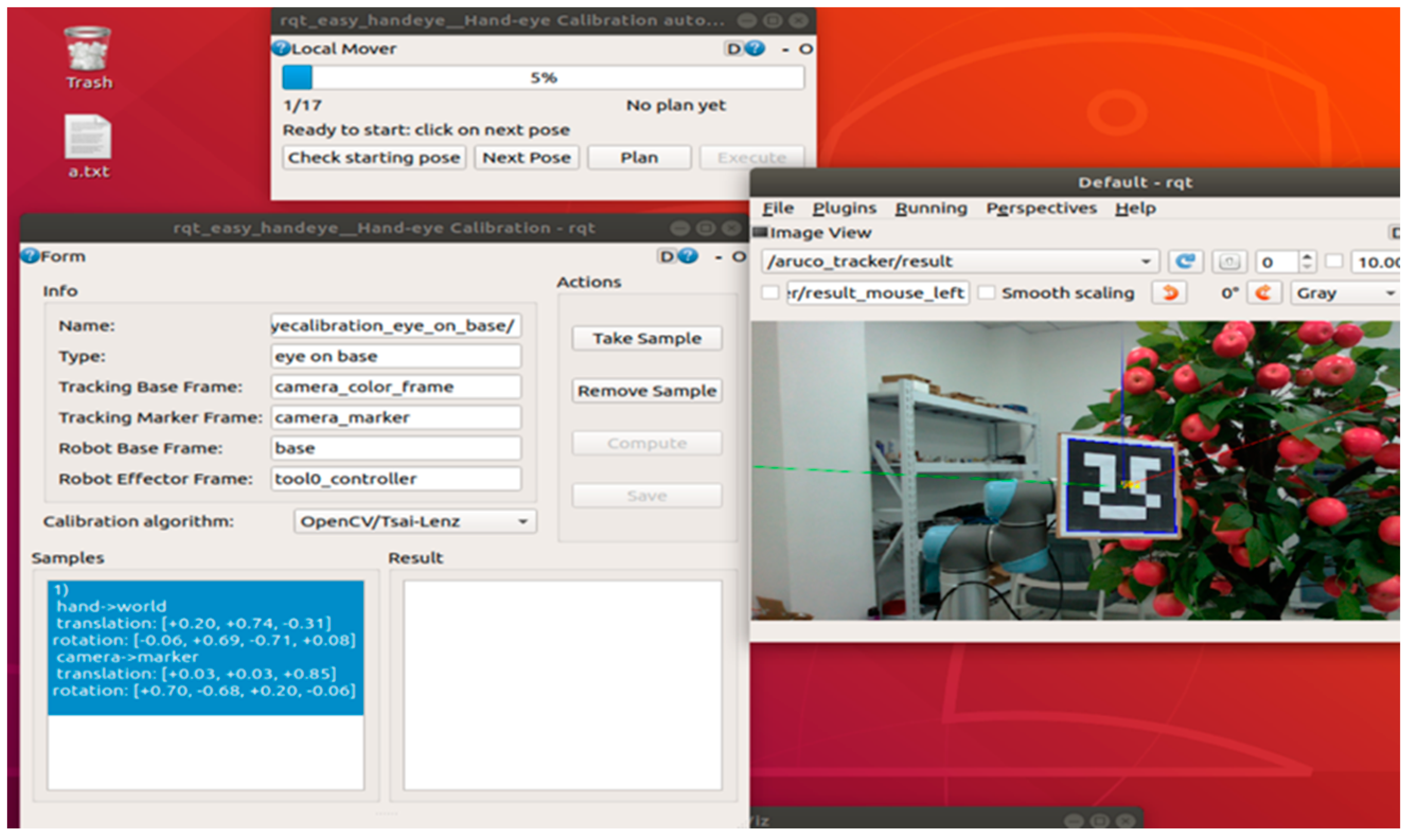Click the D dock button in Form panel
Image resolution: width=1409 pixels, height=840 pixels.
pyautogui.click(x=667, y=257)
